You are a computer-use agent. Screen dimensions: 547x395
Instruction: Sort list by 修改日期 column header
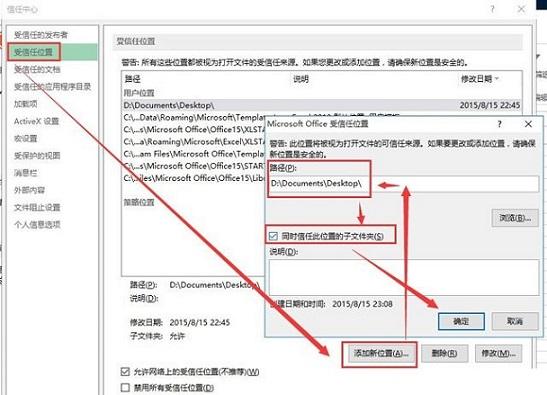[x=479, y=79]
